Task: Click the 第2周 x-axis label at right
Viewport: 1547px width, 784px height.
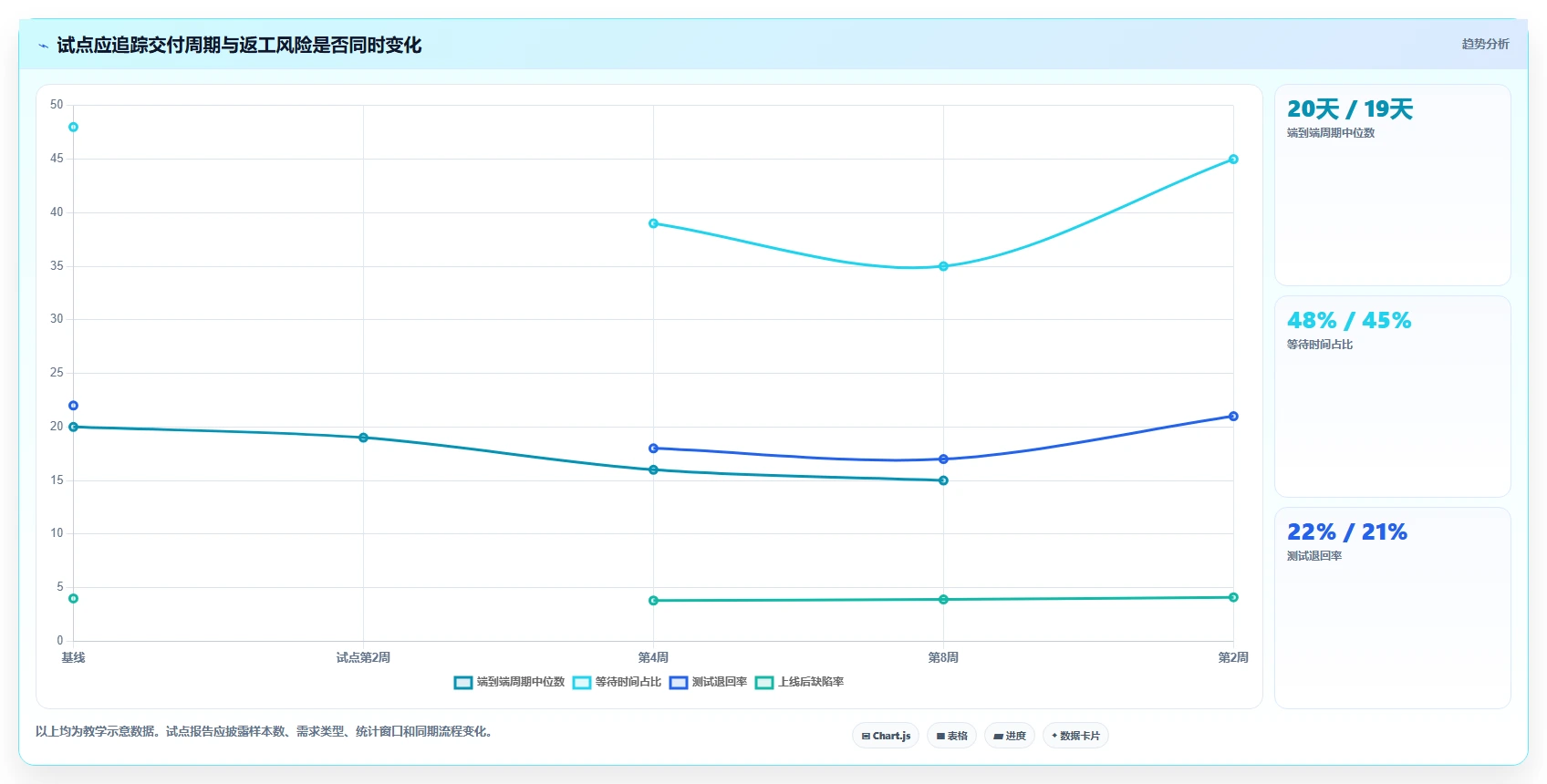Action: tap(1233, 657)
